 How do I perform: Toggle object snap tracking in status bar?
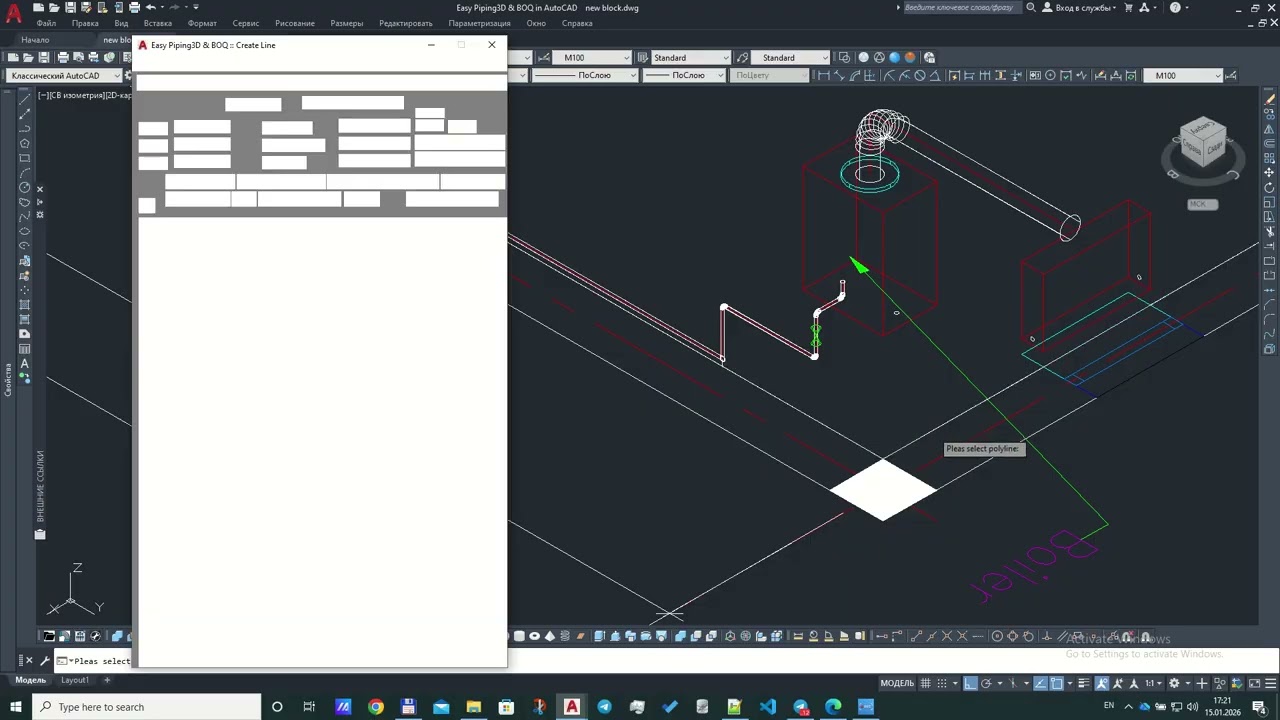[x=1040, y=683]
